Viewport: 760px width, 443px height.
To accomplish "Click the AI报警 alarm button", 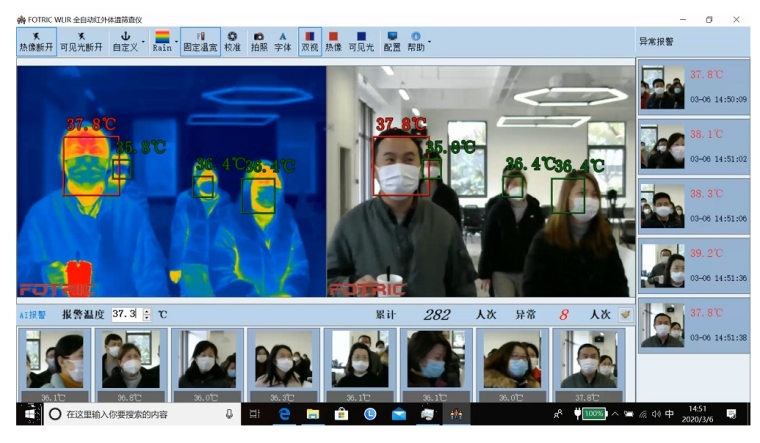I will pyautogui.click(x=33, y=314).
